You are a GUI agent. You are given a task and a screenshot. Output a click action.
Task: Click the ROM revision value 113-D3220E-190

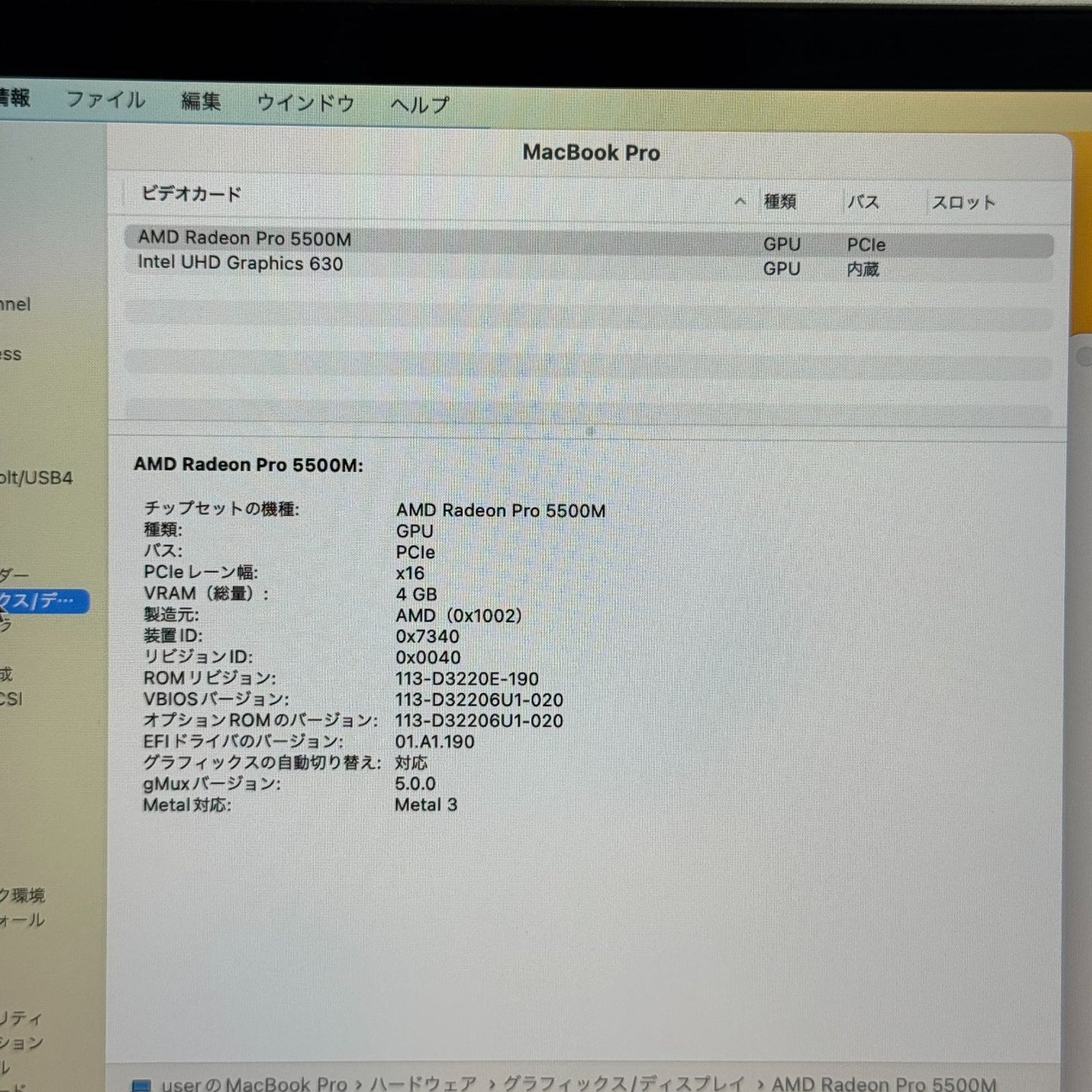(x=467, y=679)
